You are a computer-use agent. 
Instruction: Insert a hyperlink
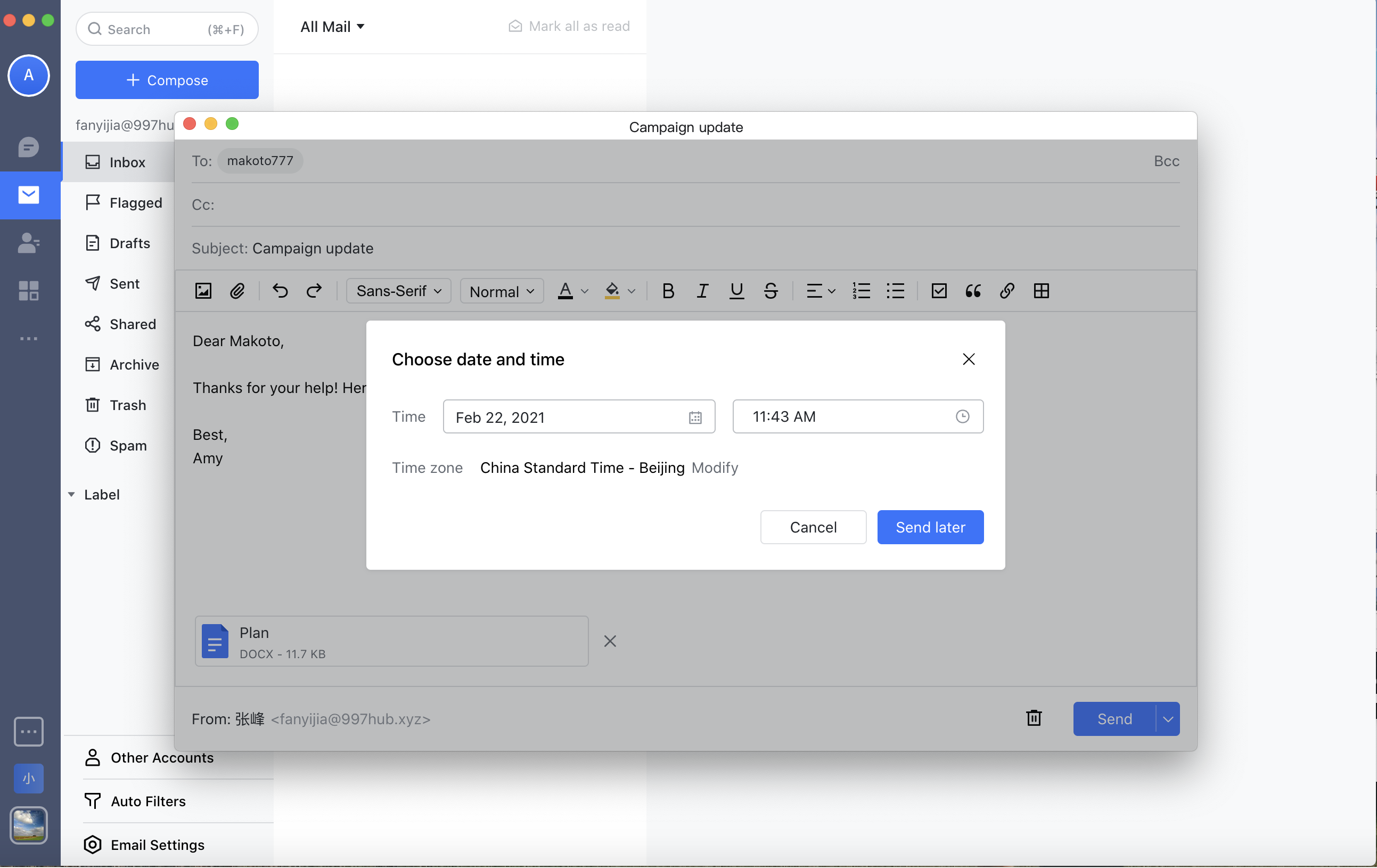1006,291
